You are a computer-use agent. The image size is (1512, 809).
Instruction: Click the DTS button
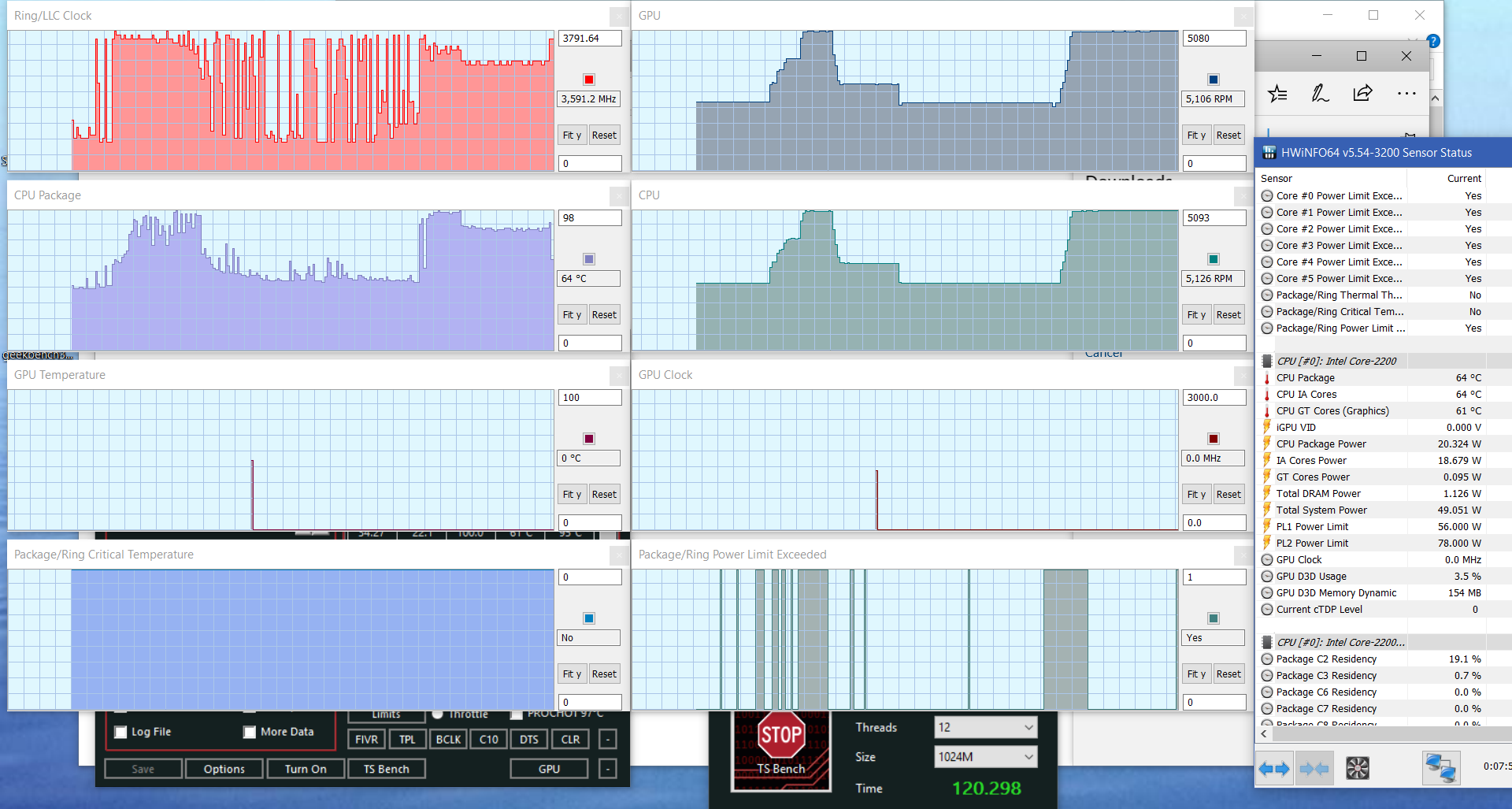tap(529, 740)
